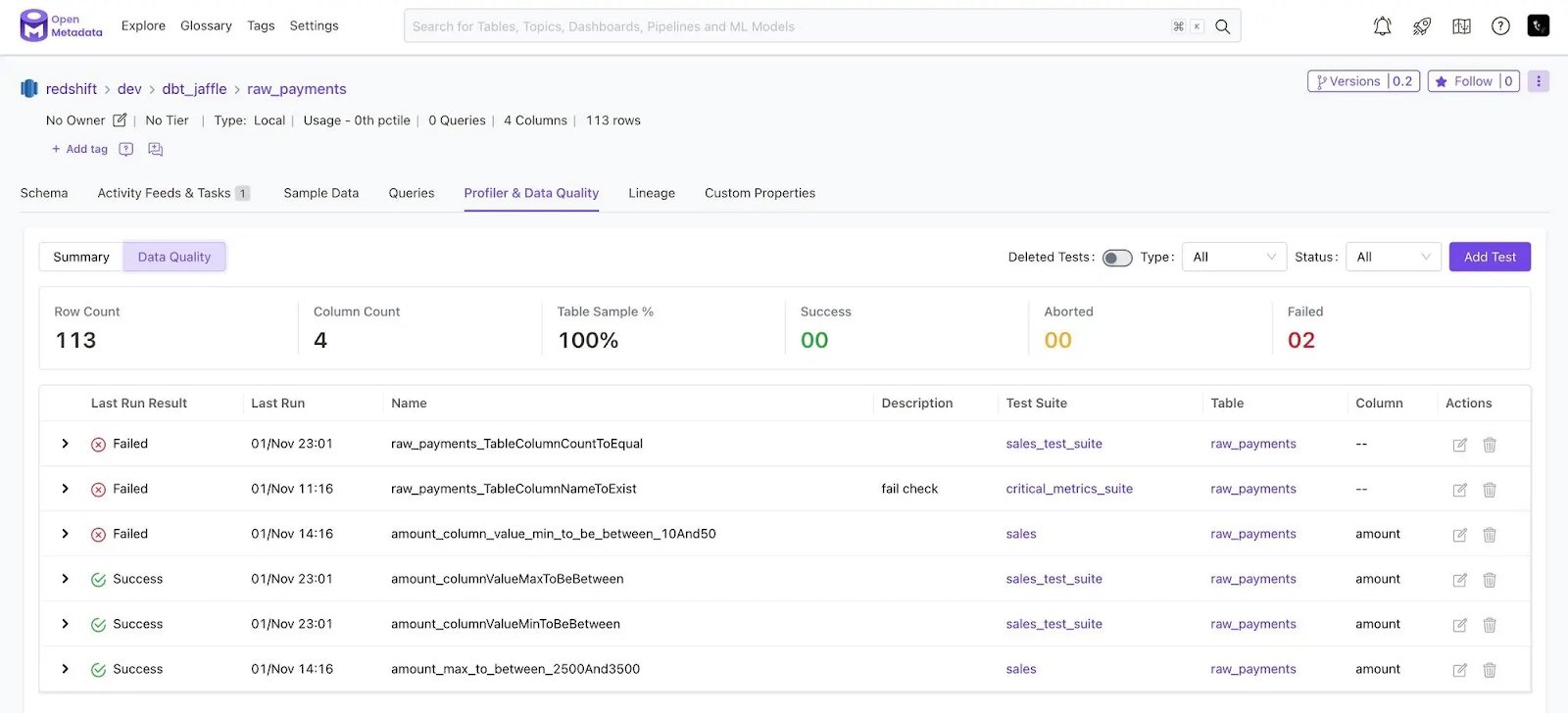Edit the amount_column_value_min_to_be_between_10And50 test
1568x713 pixels.
click(1459, 535)
